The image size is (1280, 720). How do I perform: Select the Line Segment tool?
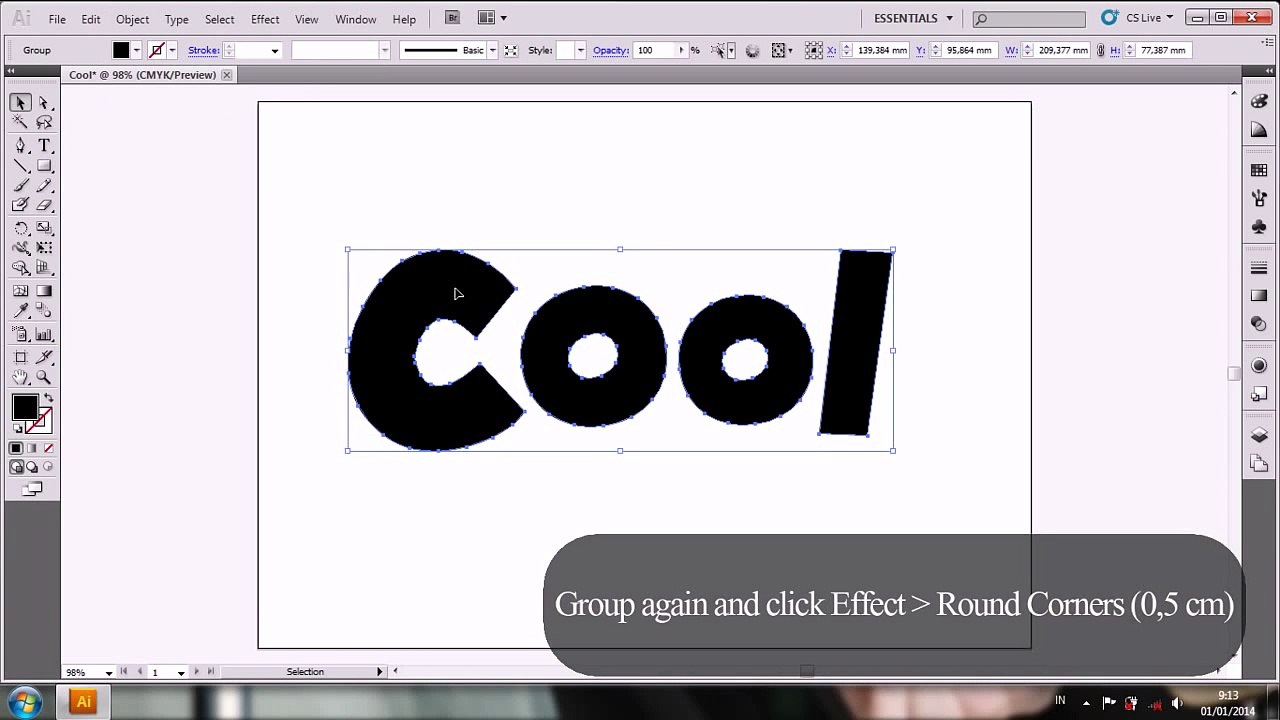pyautogui.click(x=20, y=166)
